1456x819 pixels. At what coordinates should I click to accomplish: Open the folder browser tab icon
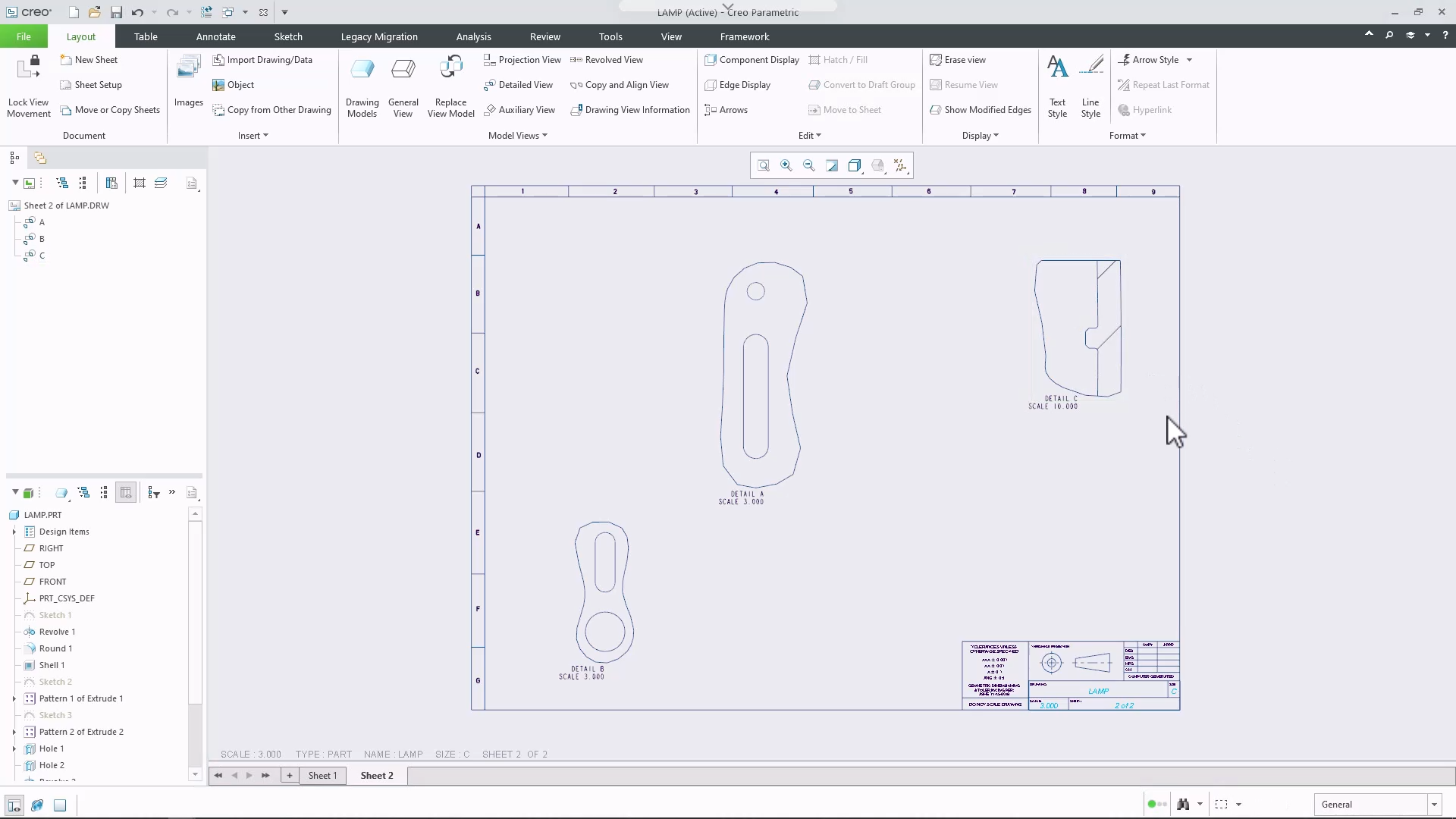[x=40, y=158]
